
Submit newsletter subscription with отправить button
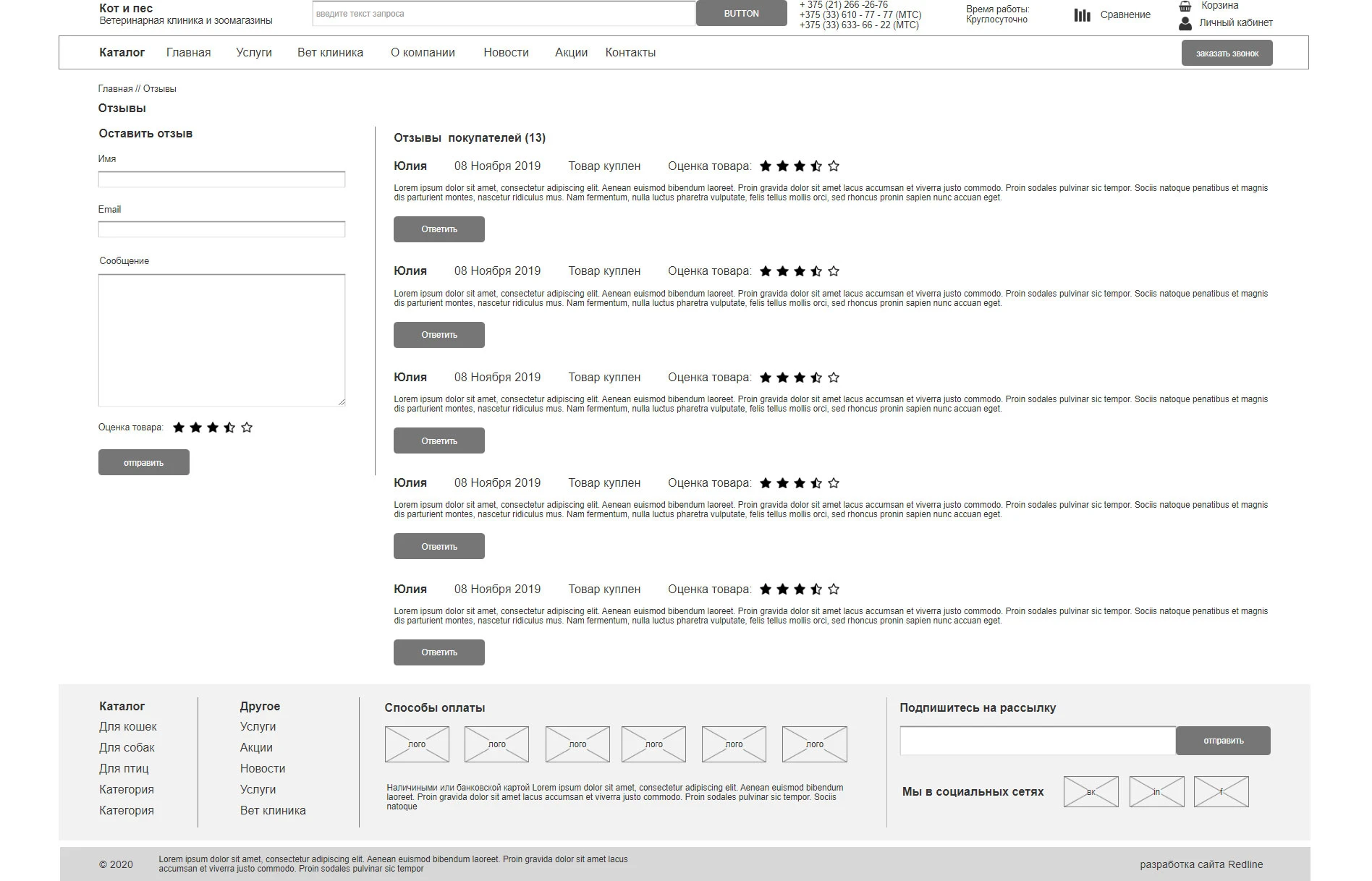click(1223, 741)
